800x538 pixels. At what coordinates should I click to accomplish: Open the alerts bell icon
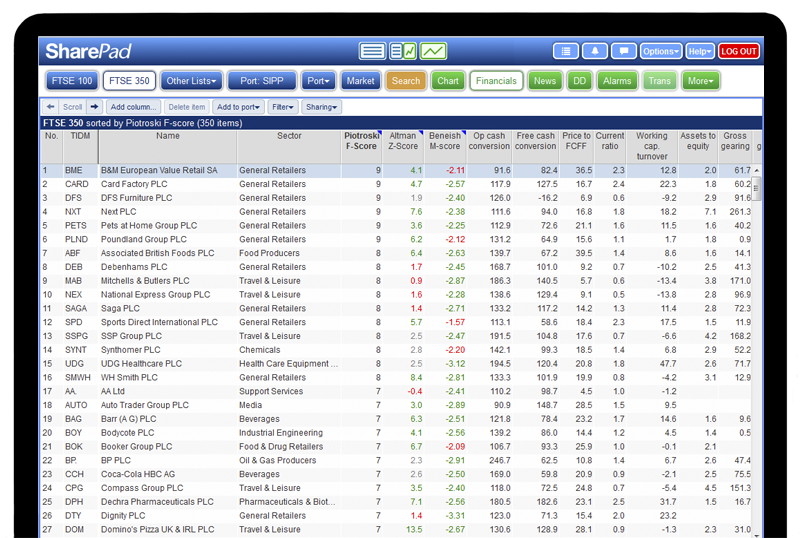click(x=595, y=51)
